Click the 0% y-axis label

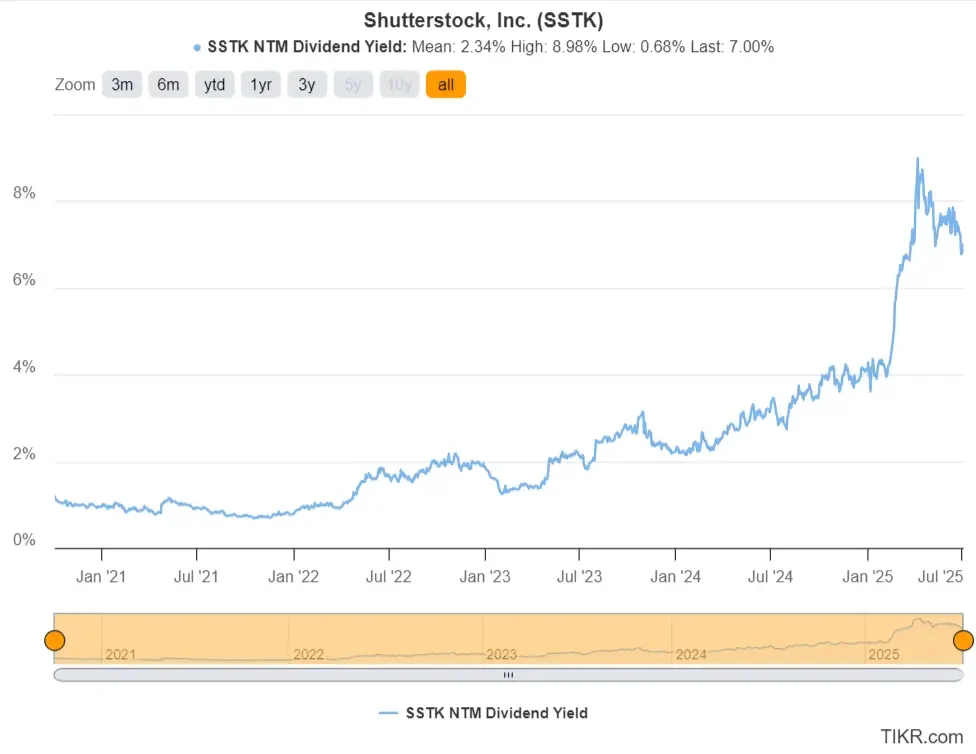tap(24, 540)
